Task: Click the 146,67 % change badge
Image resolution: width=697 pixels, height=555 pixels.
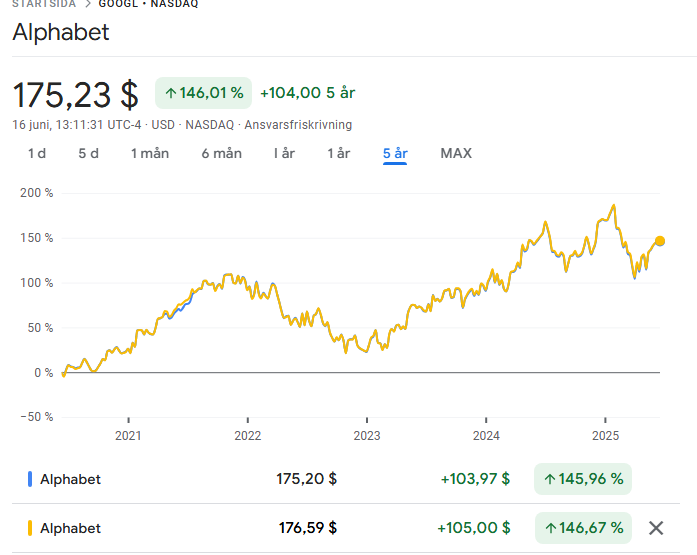Action: 583,528
